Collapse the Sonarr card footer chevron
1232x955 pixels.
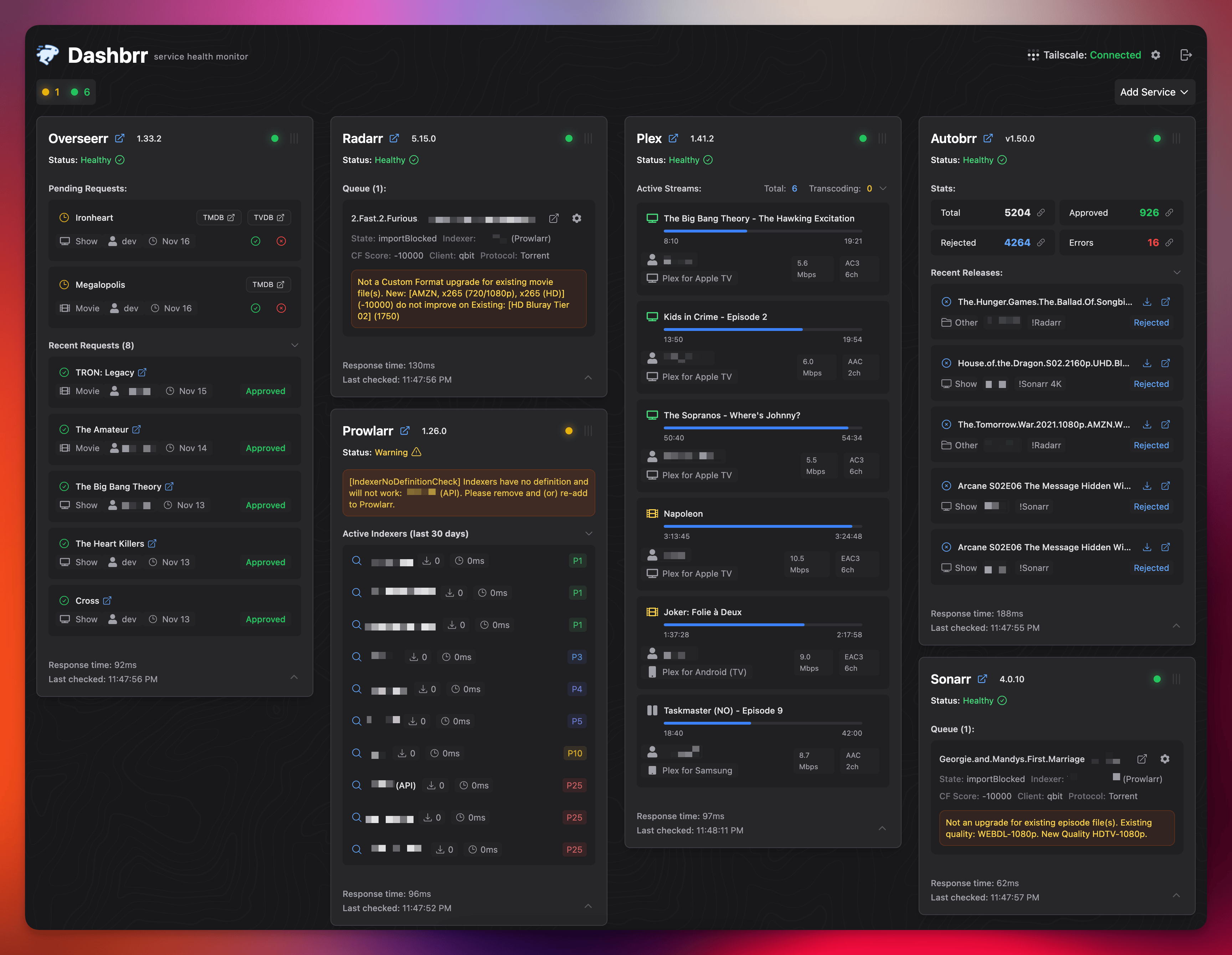[1176, 895]
